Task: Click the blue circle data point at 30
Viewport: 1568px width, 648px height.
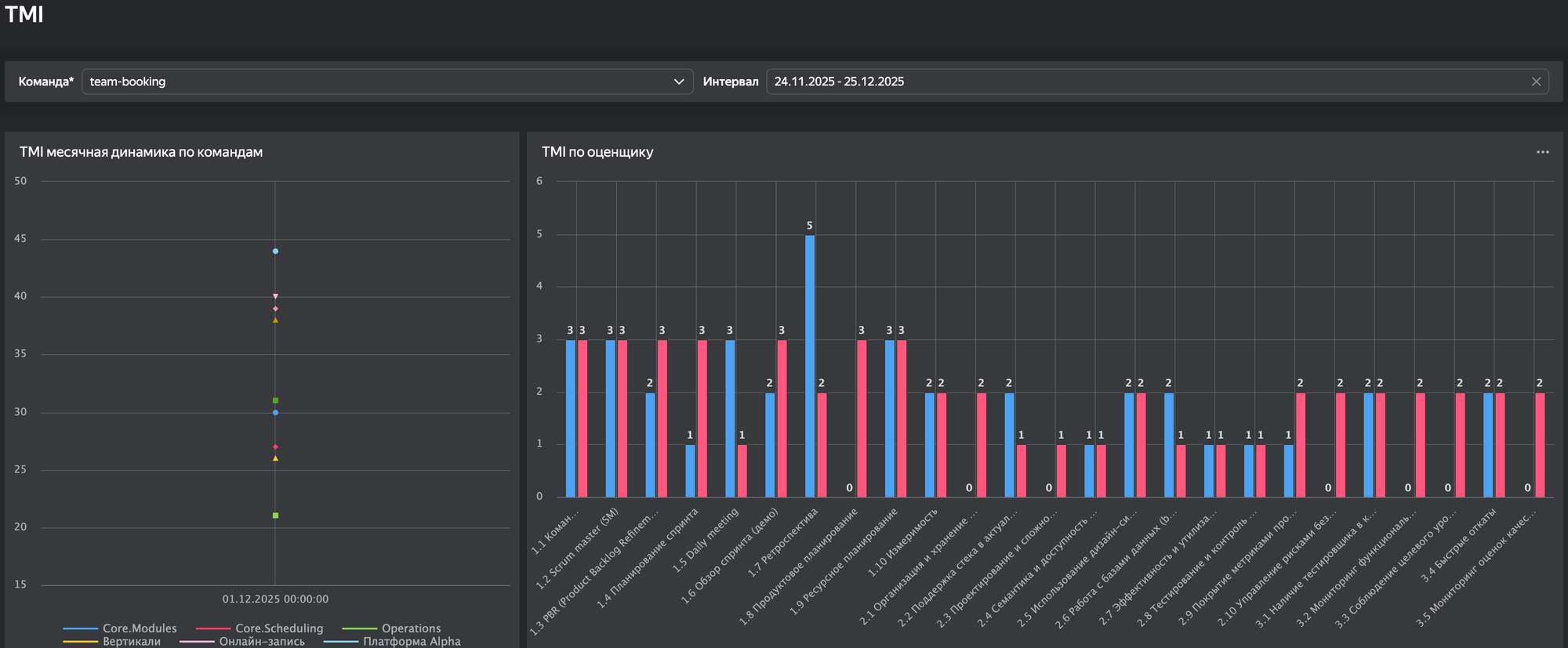Action: pyautogui.click(x=275, y=412)
